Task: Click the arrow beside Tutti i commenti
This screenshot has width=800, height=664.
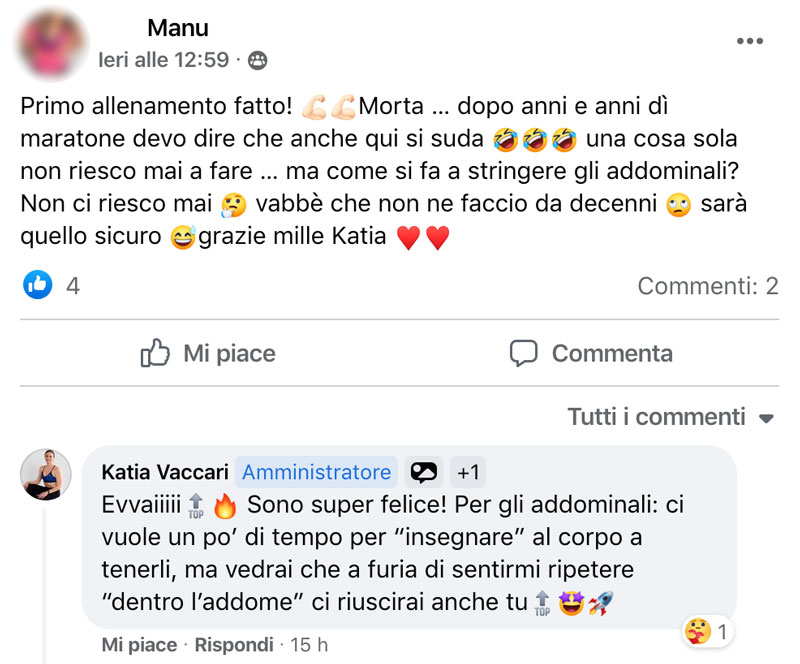Action: pyautogui.click(x=767, y=417)
